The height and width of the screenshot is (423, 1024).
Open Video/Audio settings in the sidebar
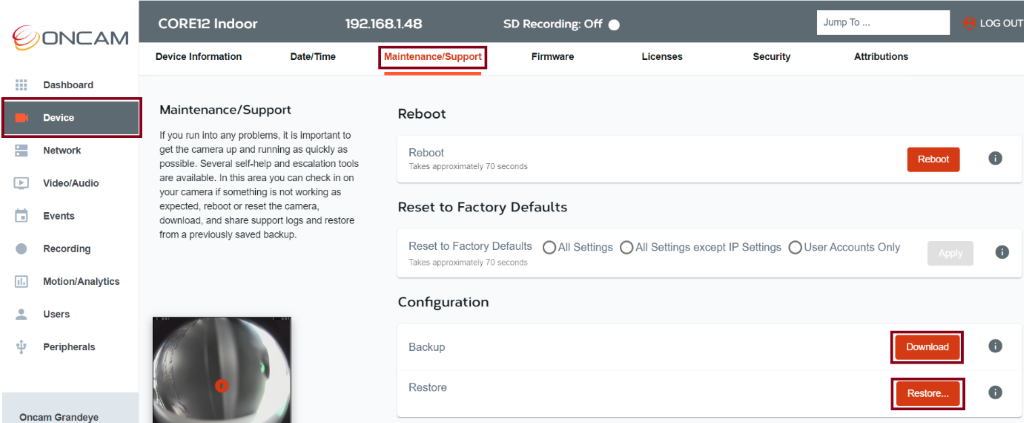pos(70,183)
